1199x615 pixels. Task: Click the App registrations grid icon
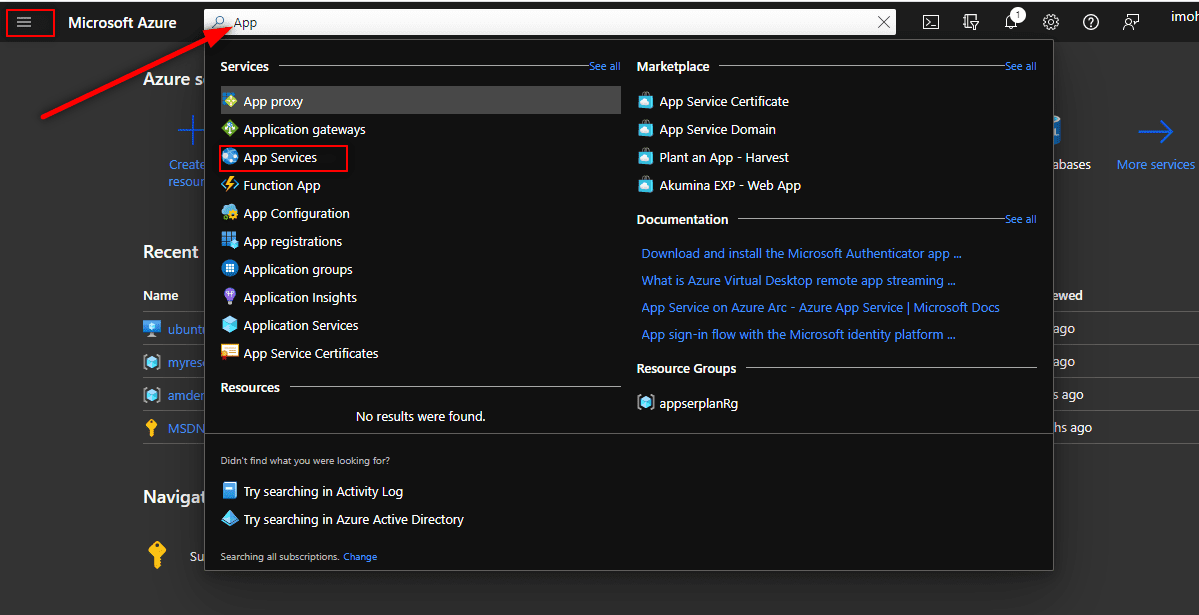pyautogui.click(x=229, y=240)
